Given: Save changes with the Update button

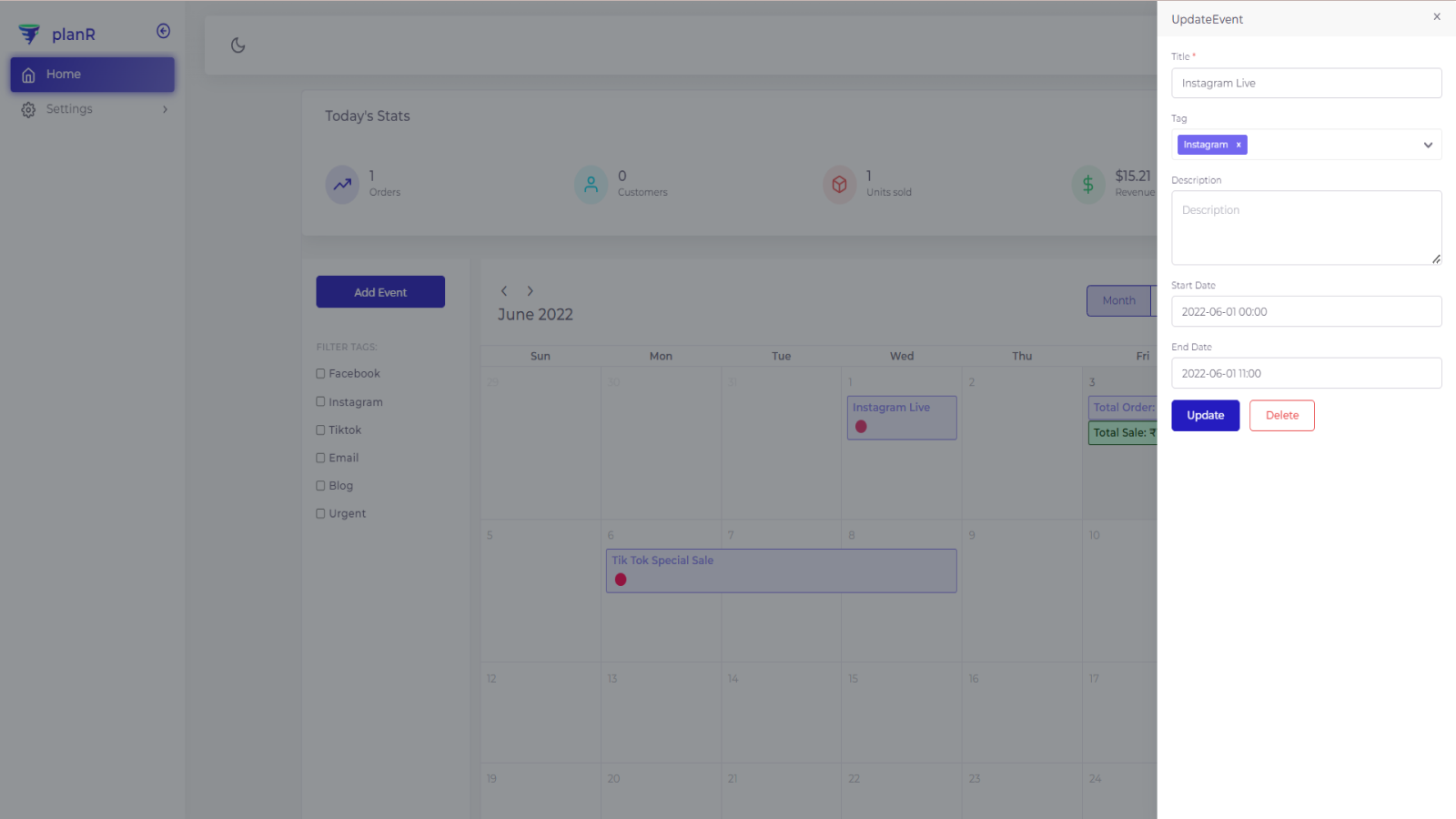Looking at the screenshot, I should [x=1205, y=416].
